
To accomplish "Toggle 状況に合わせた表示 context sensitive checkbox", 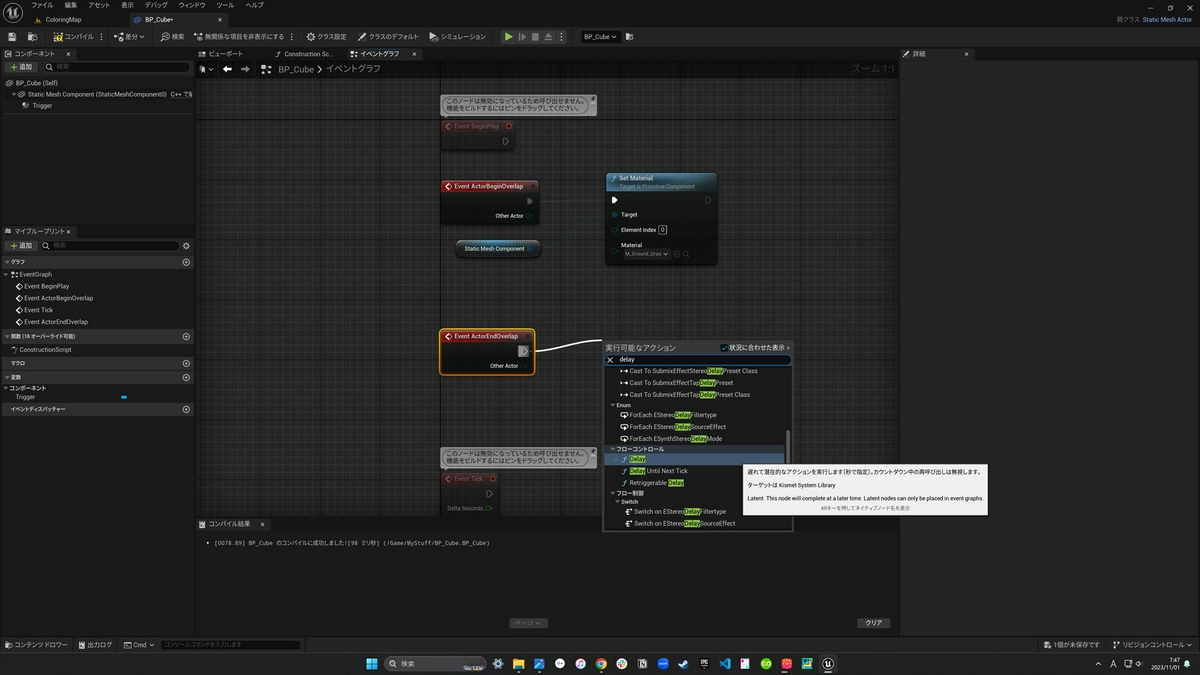I will click(x=725, y=348).
